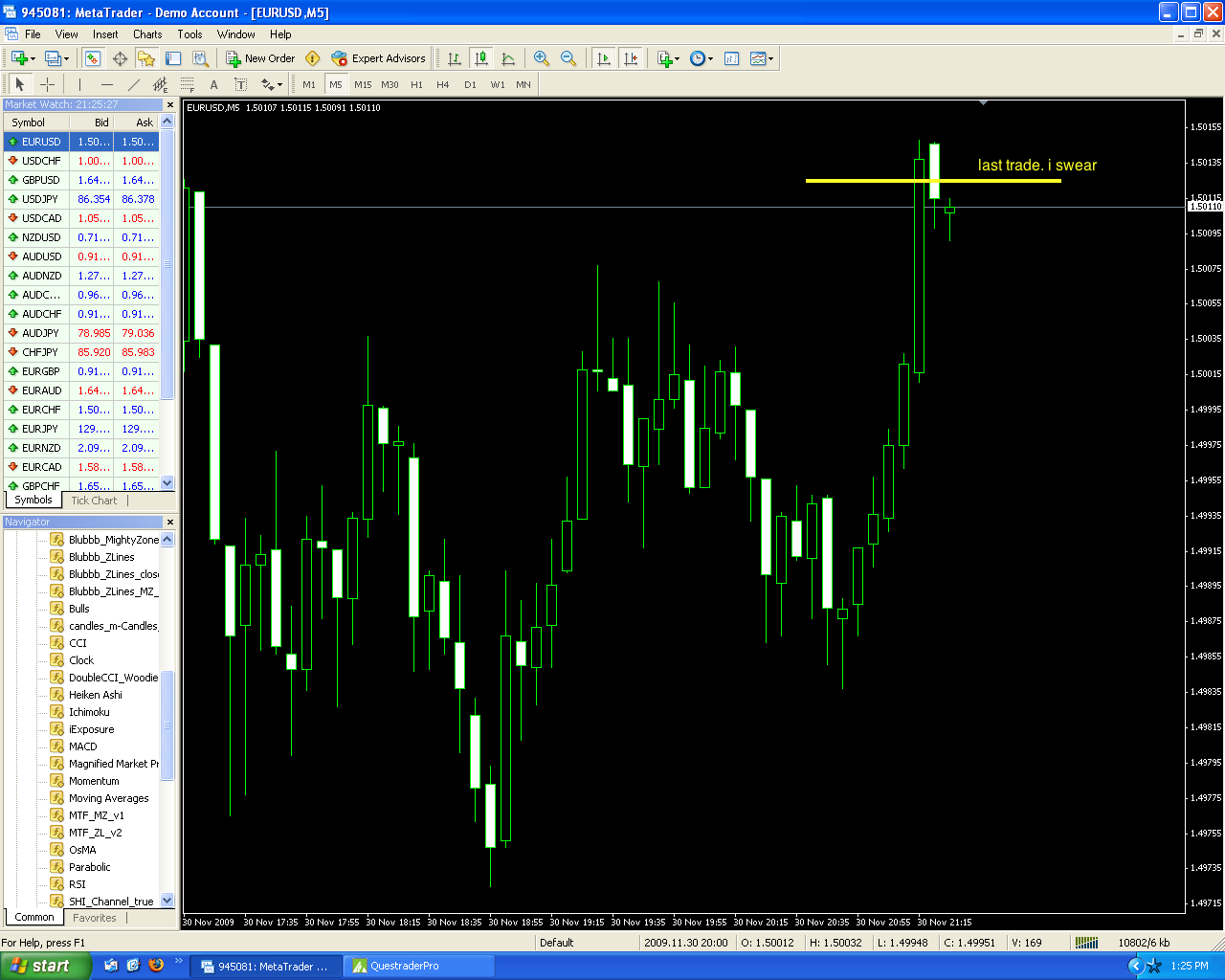Toggle the Terminal window icon

(173, 58)
